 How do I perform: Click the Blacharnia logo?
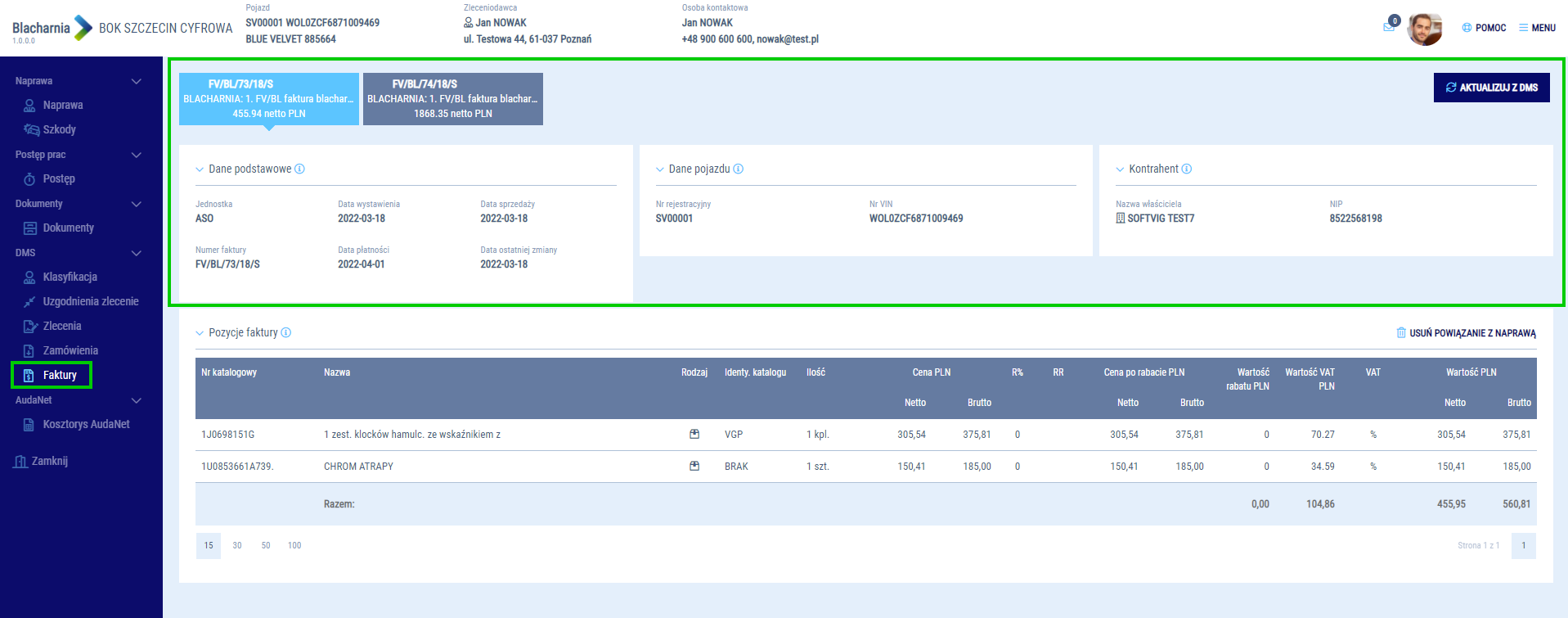click(52, 29)
